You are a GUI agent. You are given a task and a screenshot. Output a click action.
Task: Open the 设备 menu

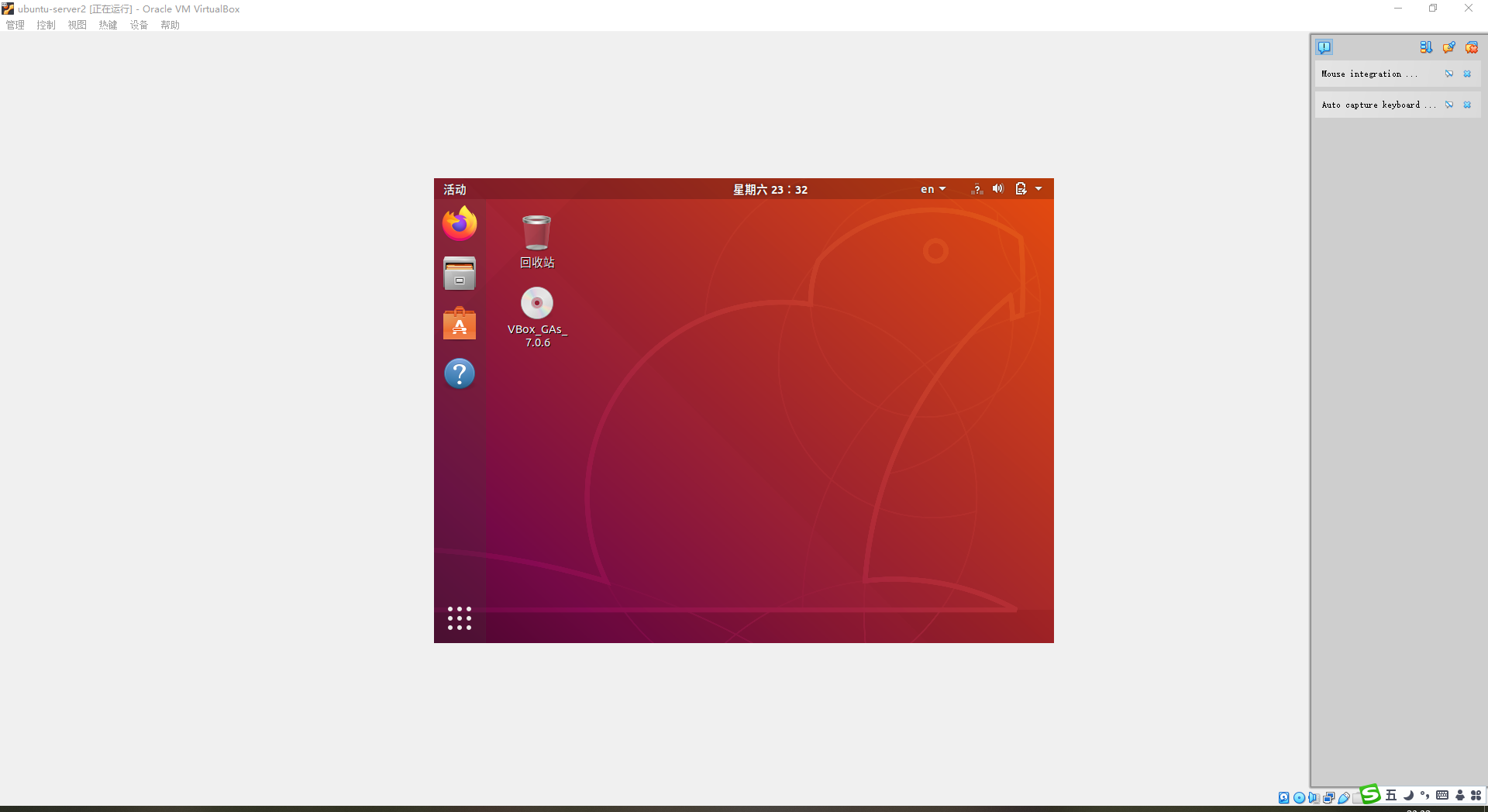tap(139, 25)
